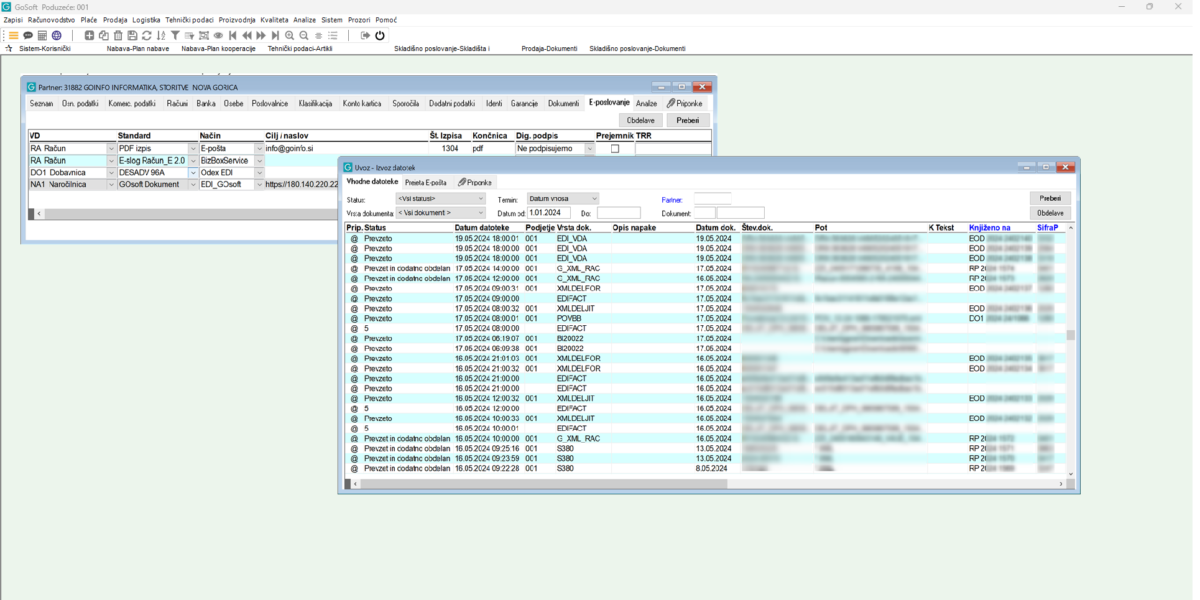Zoom in with magnifier plus icon
Screen dimensions: 1200x600
click(290, 35)
